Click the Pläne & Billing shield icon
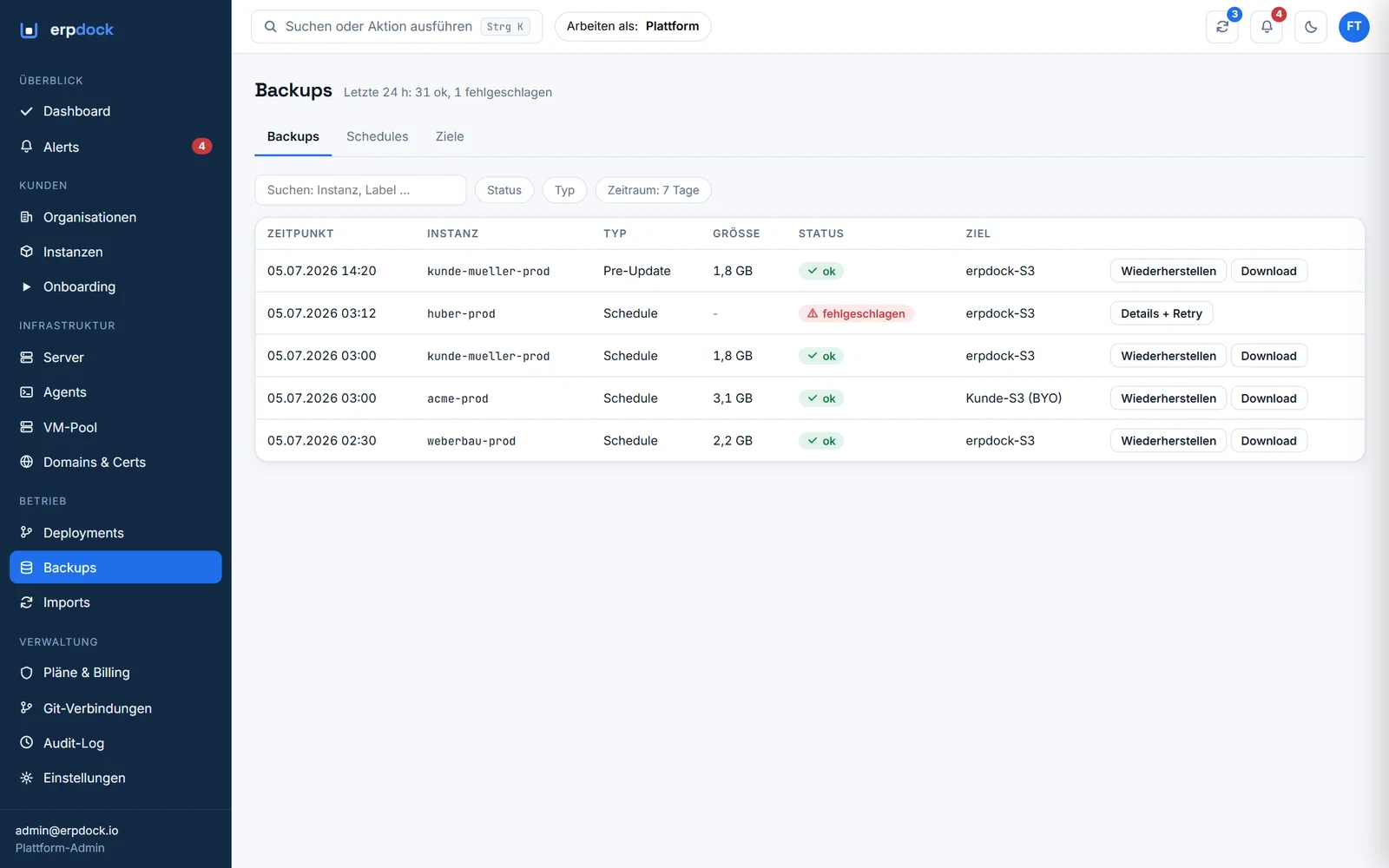This screenshot has width=1389, height=868. pyautogui.click(x=27, y=673)
